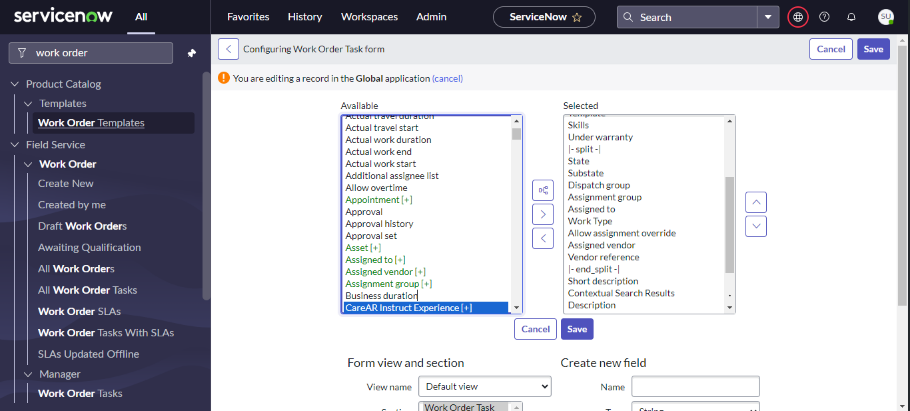The image size is (910, 411).
Task: Open the notifications bell icon
Action: tap(851, 17)
